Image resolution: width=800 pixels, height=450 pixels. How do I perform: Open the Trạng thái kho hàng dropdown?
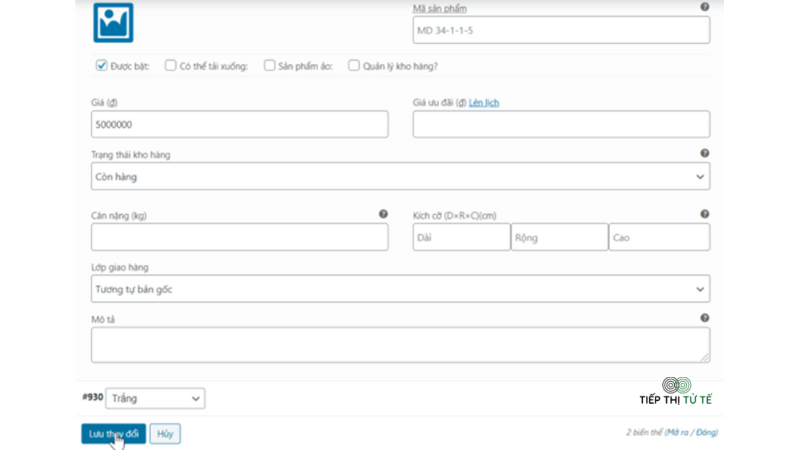(x=401, y=177)
